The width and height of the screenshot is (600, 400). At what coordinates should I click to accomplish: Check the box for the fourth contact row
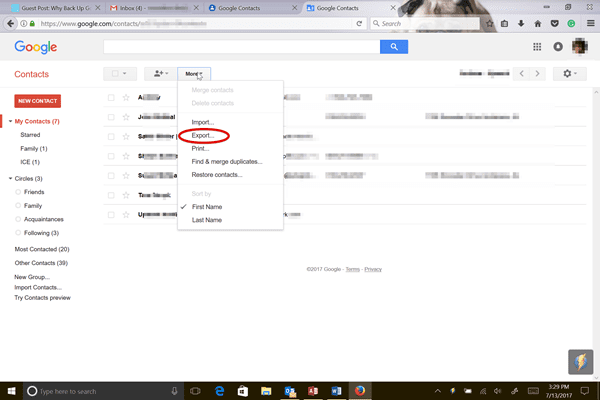click(111, 156)
